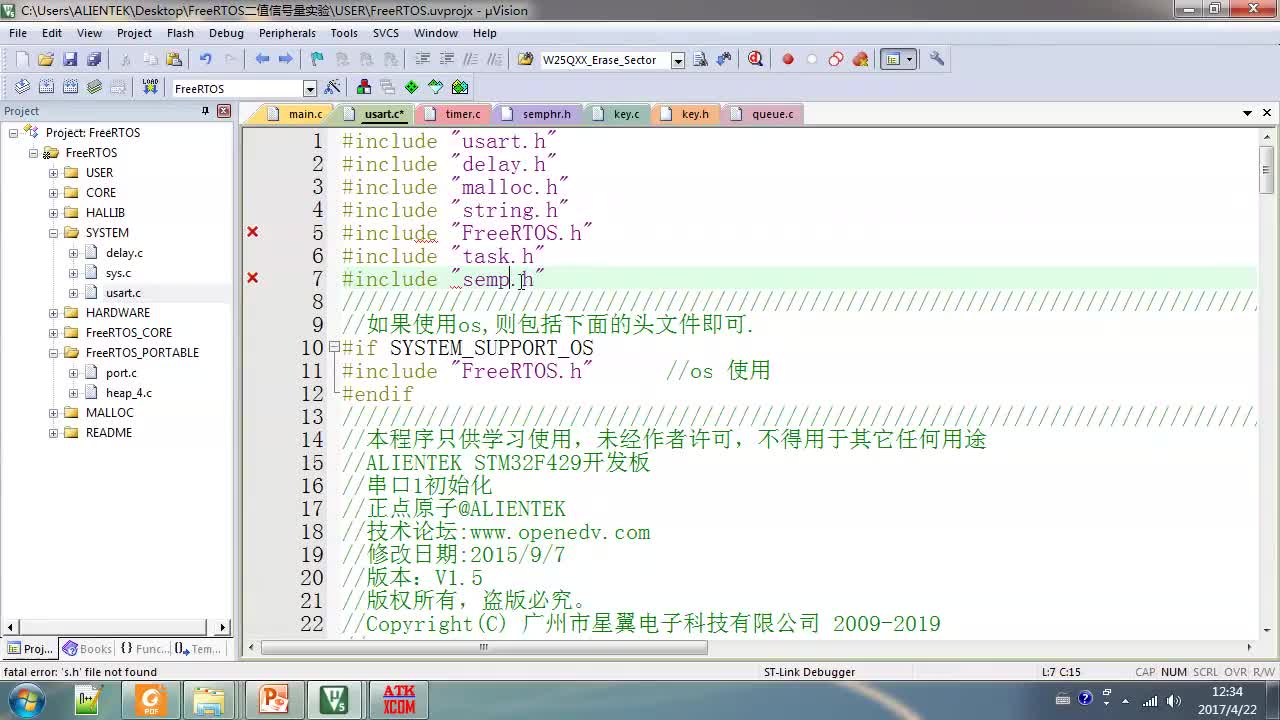Click the Save All icon

94,60
